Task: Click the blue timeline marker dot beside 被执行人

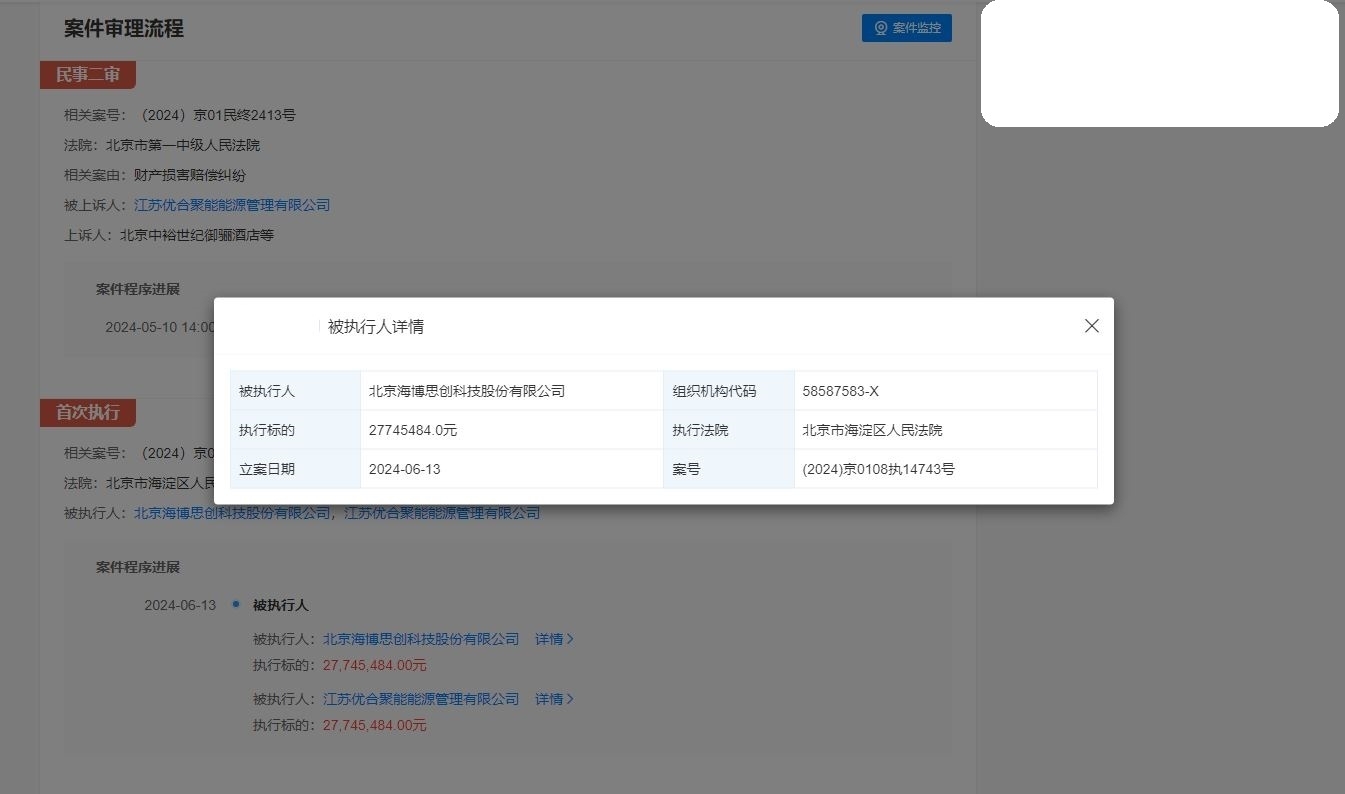Action: (x=235, y=604)
